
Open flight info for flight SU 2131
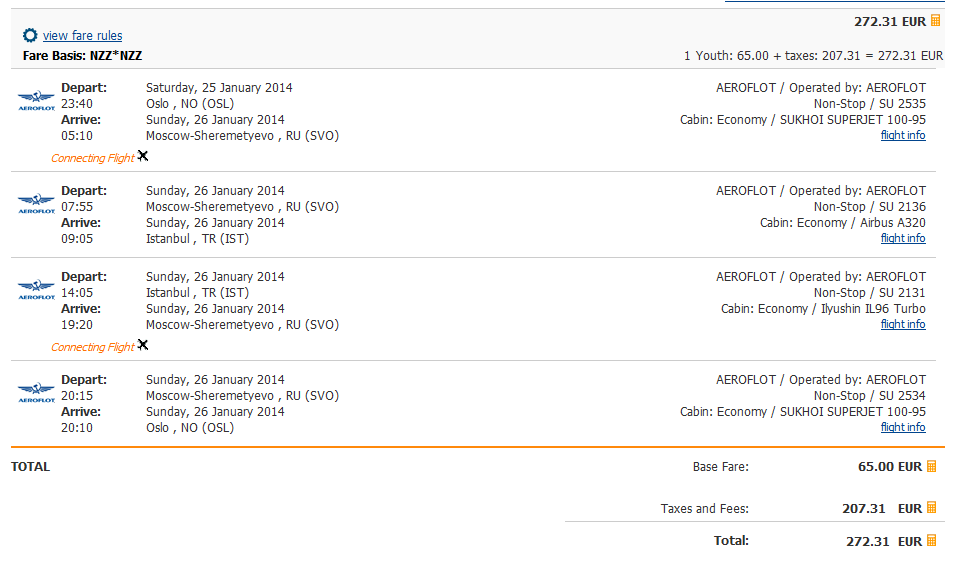point(903,324)
